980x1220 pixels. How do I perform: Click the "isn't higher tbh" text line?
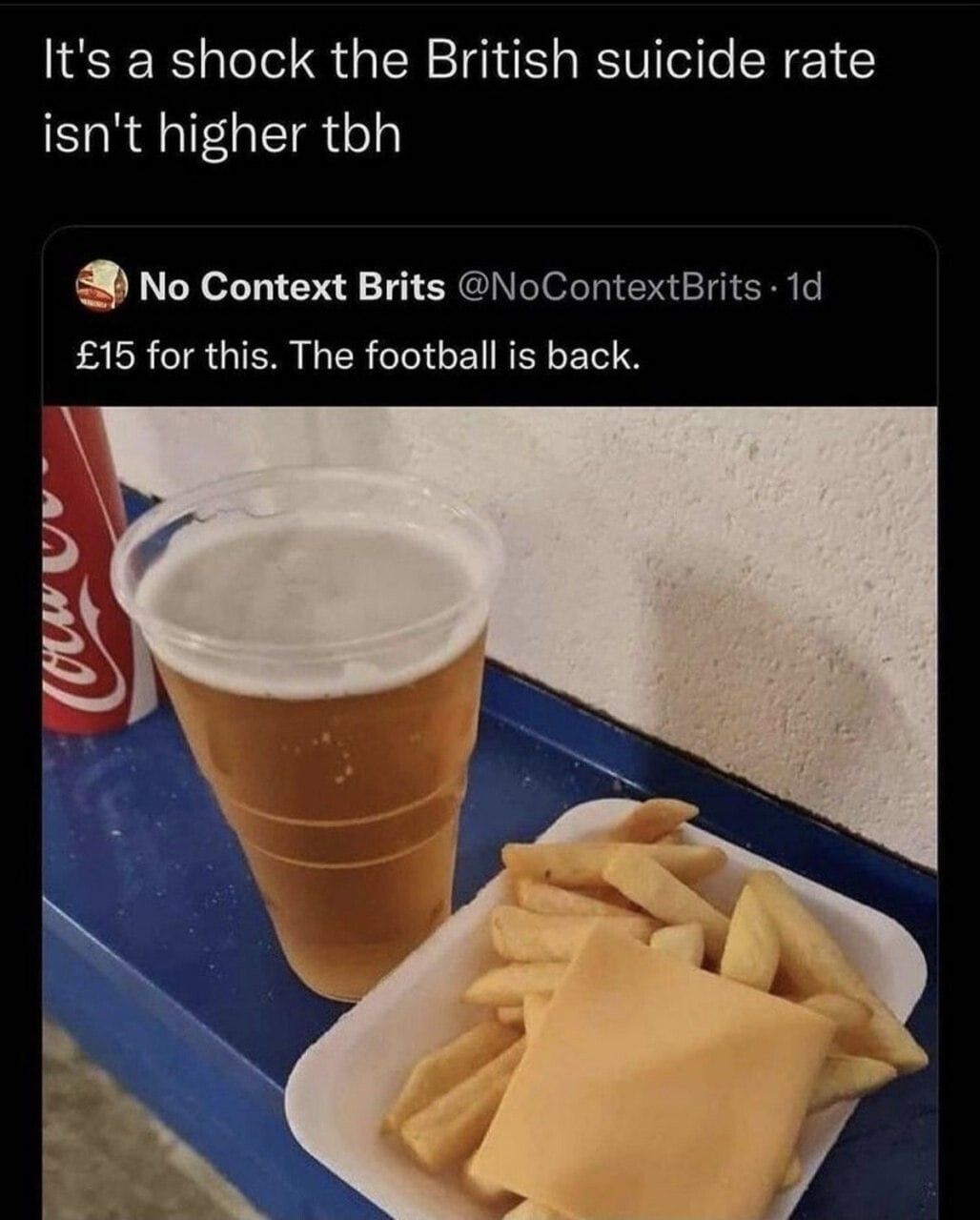coord(222,133)
